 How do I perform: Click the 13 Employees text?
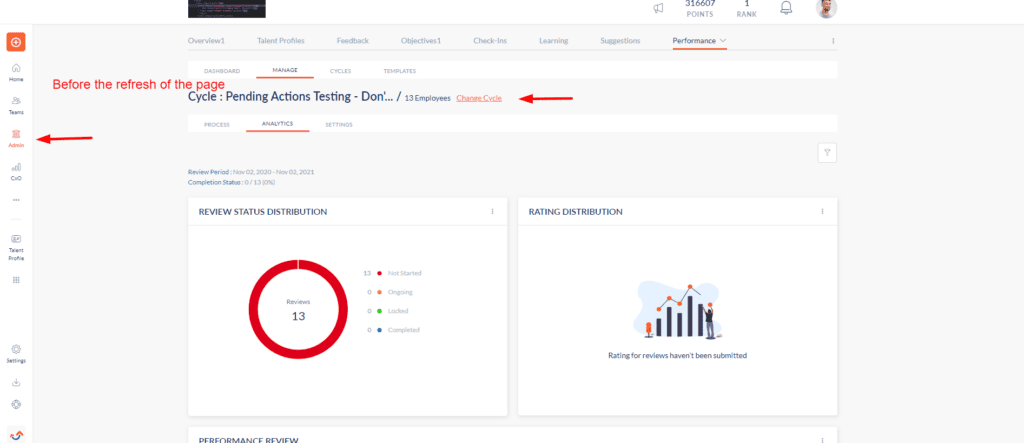pos(428,98)
